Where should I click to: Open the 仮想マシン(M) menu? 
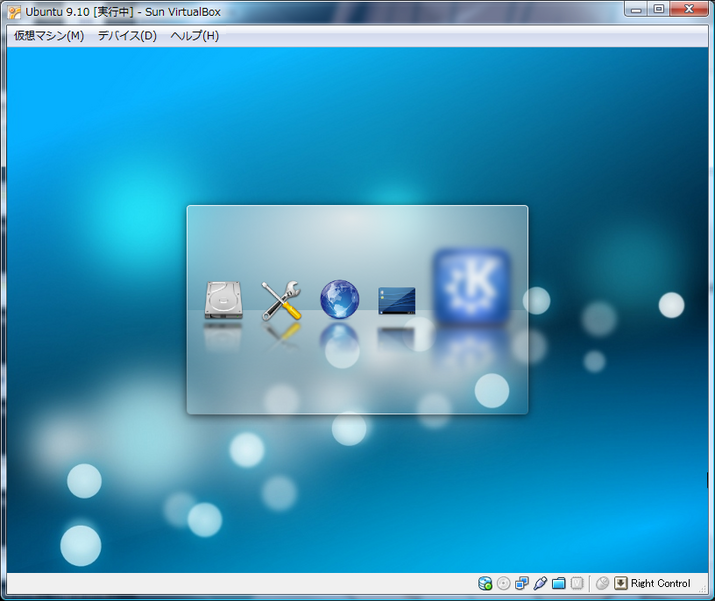(x=49, y=36)
